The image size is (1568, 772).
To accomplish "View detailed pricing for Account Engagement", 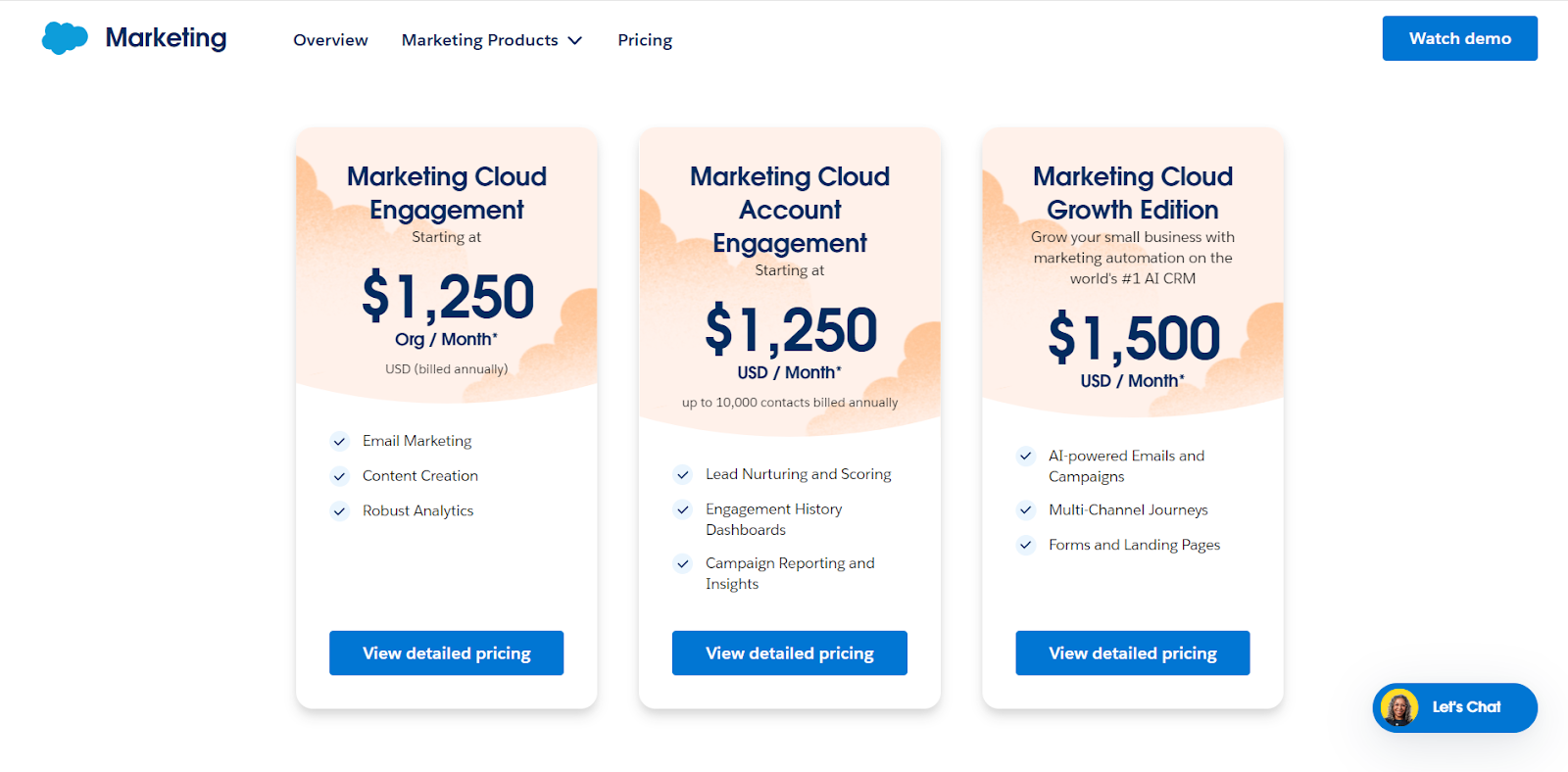I will 790,653.
